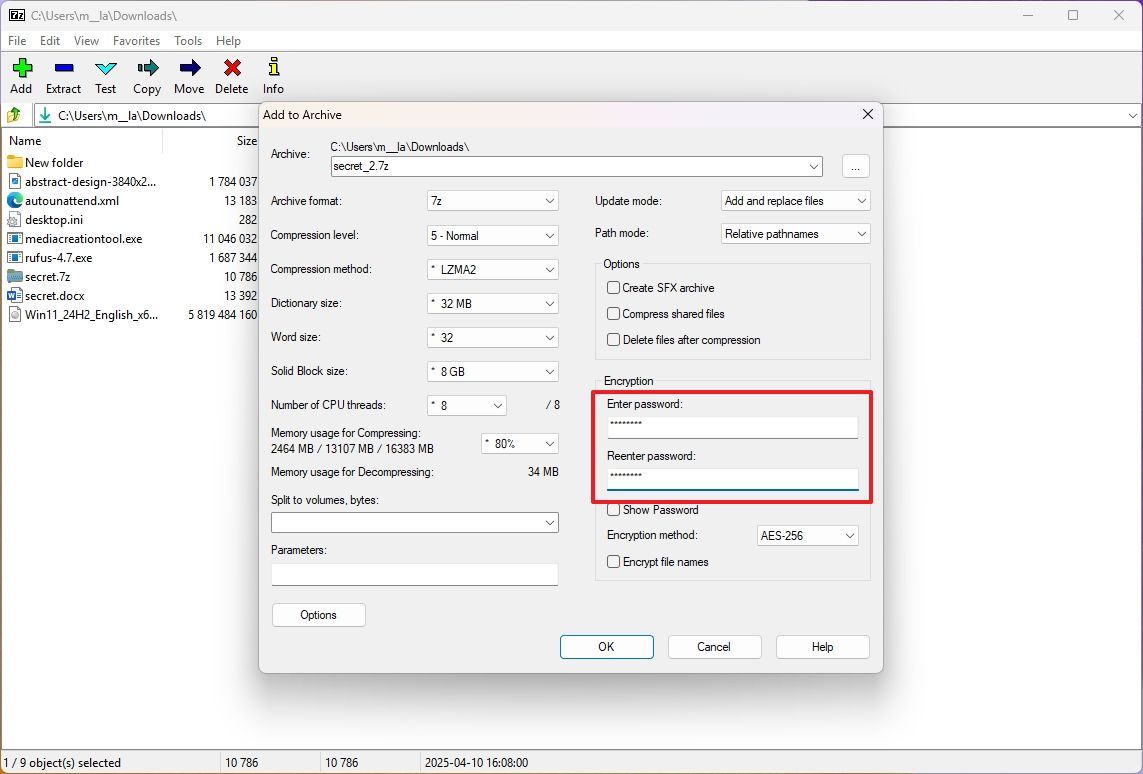
Task: Click the Delete toolbar icon
Action: click(x=231, y=74)
